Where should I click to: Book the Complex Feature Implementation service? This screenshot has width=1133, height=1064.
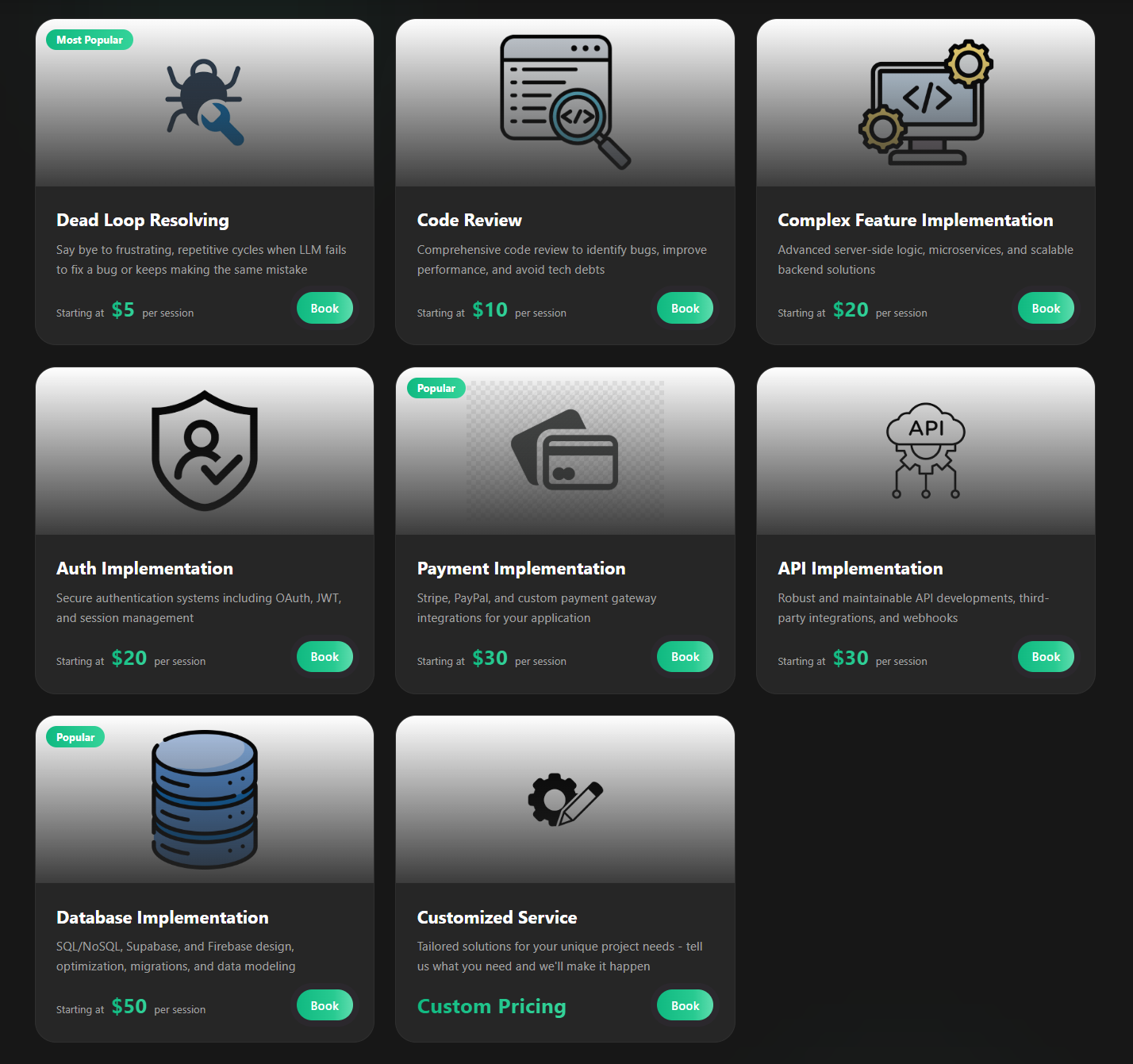tap(1046, 309)
